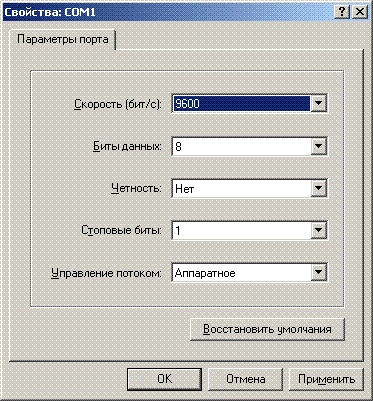This screenshot has width=373, height=401.
Task: Click the question mark help button in title bar
Action: (x=342, y=12)
